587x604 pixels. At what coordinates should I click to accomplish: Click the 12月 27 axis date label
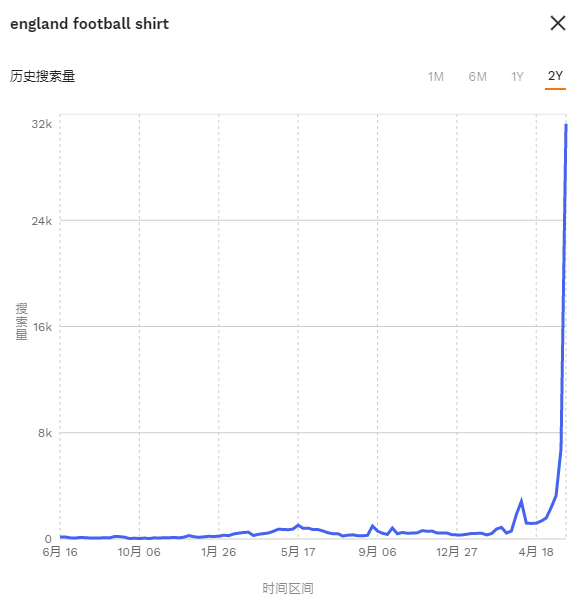[x=456, y=552]
